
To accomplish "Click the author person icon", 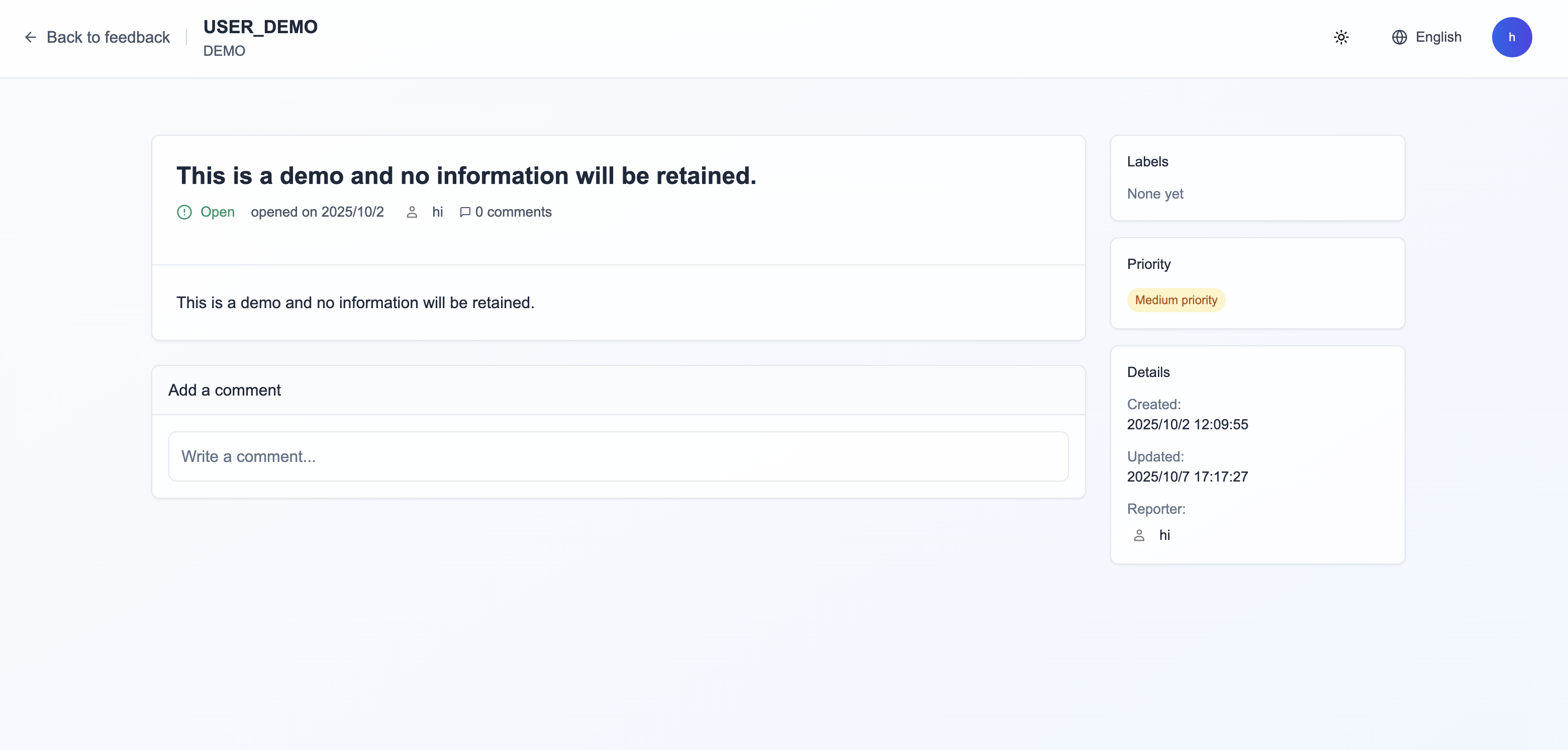I will pos(412,212).
